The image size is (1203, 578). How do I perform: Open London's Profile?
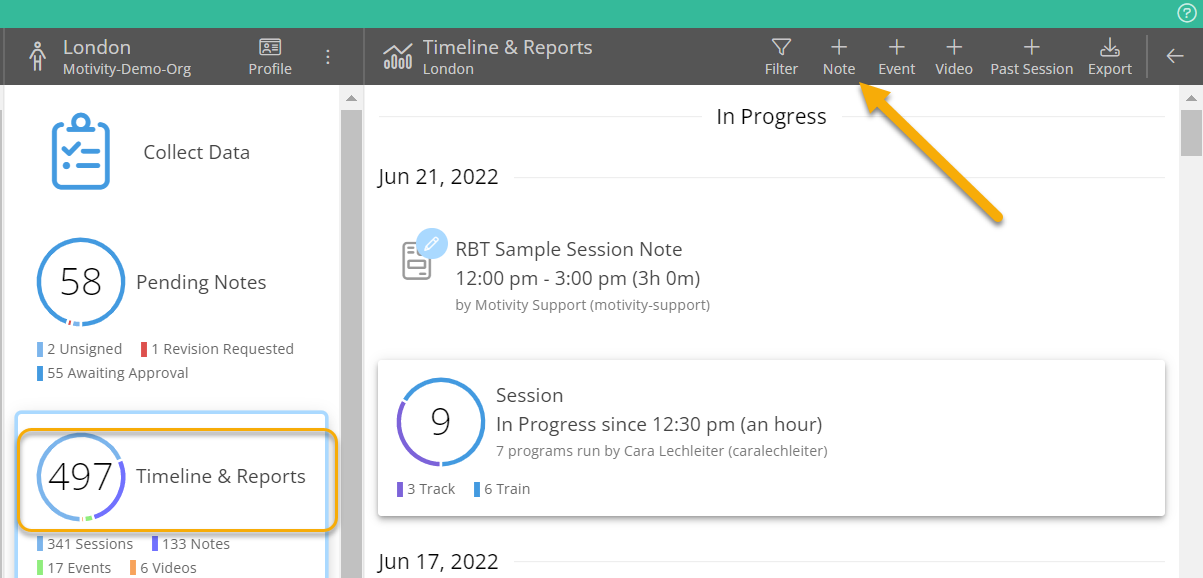click(x=270, y=57)
